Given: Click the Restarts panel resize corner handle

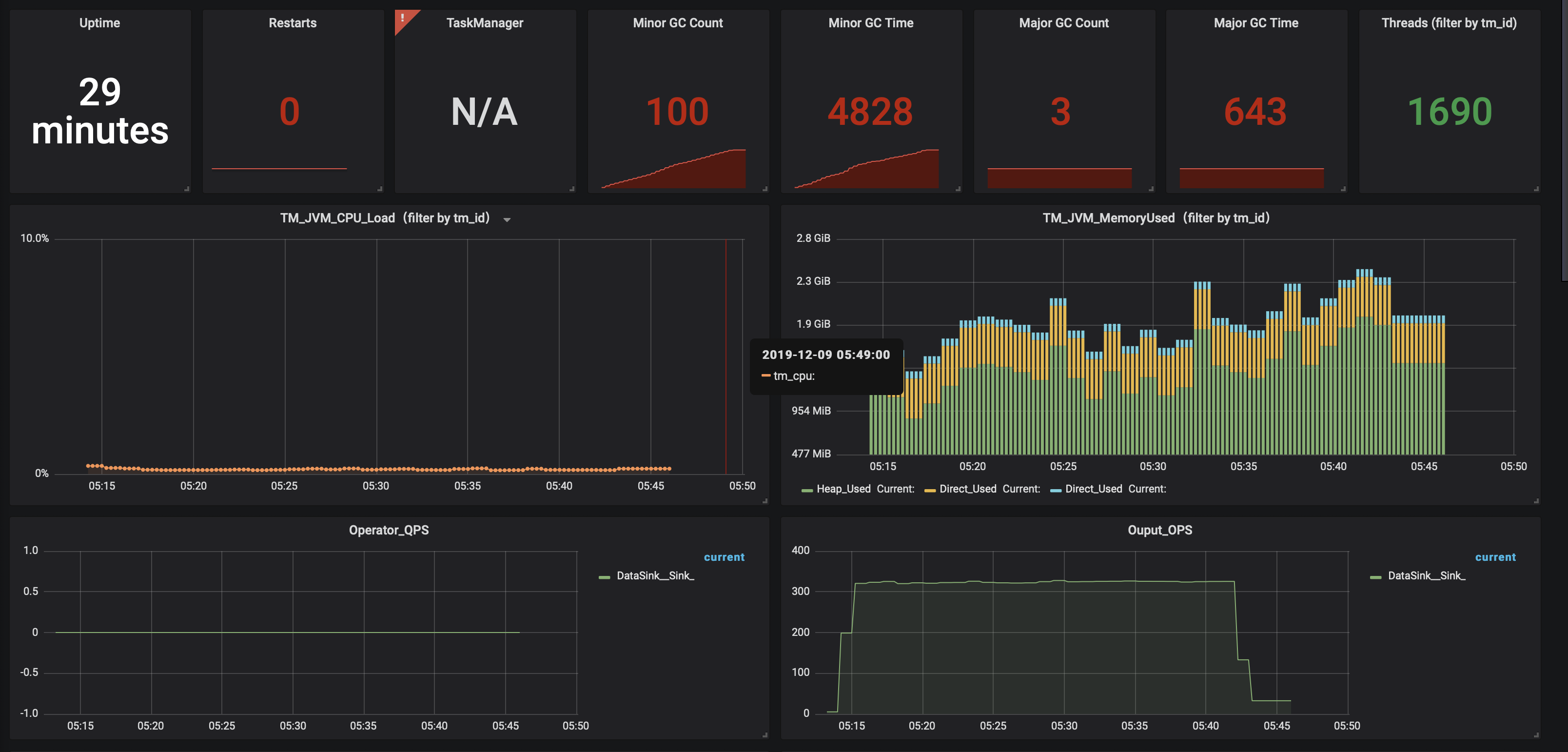Looking at the screenshot, I should click(x=380, y=189).
